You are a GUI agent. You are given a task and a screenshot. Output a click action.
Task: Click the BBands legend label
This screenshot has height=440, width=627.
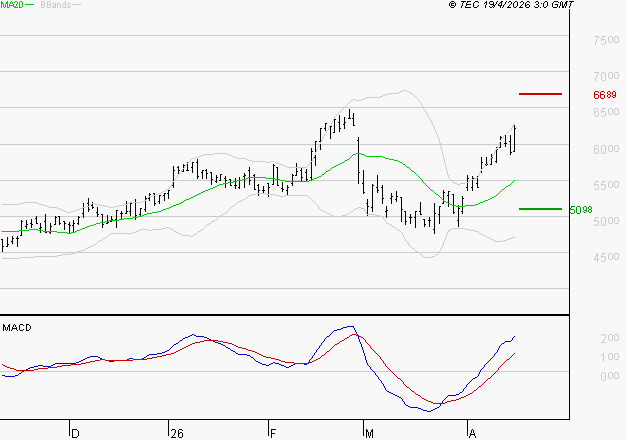pyautogui.click(x=56, y=5)
